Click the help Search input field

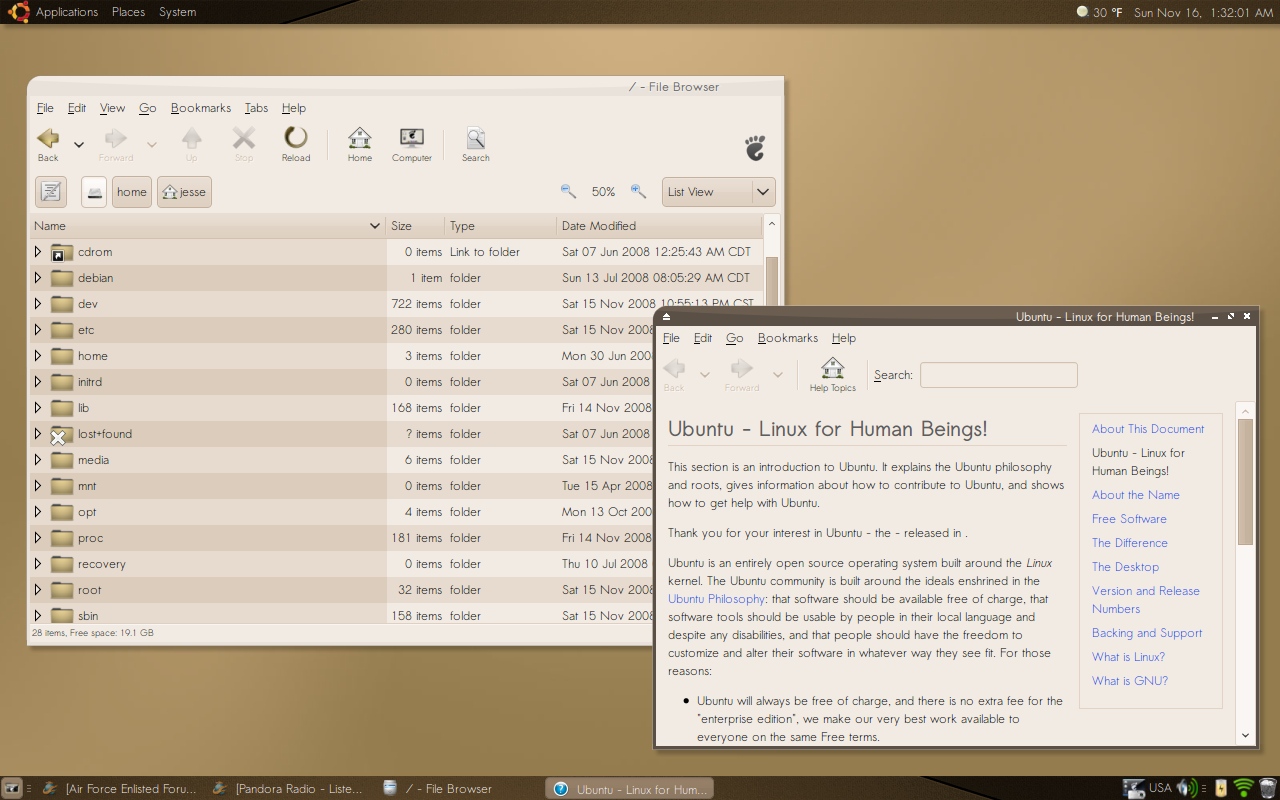click(998, 375)
